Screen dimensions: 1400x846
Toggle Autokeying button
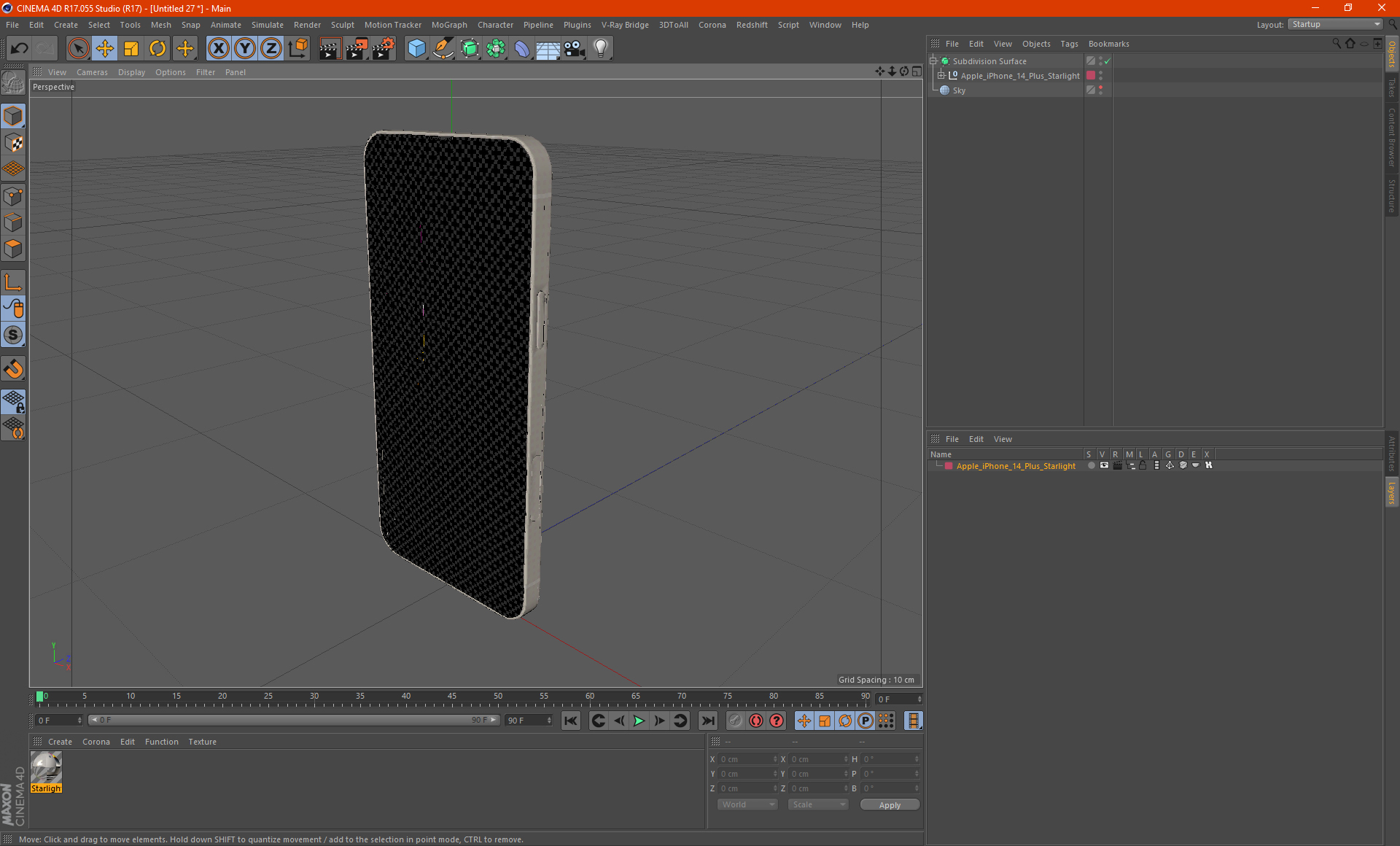(x=756, y=721)
